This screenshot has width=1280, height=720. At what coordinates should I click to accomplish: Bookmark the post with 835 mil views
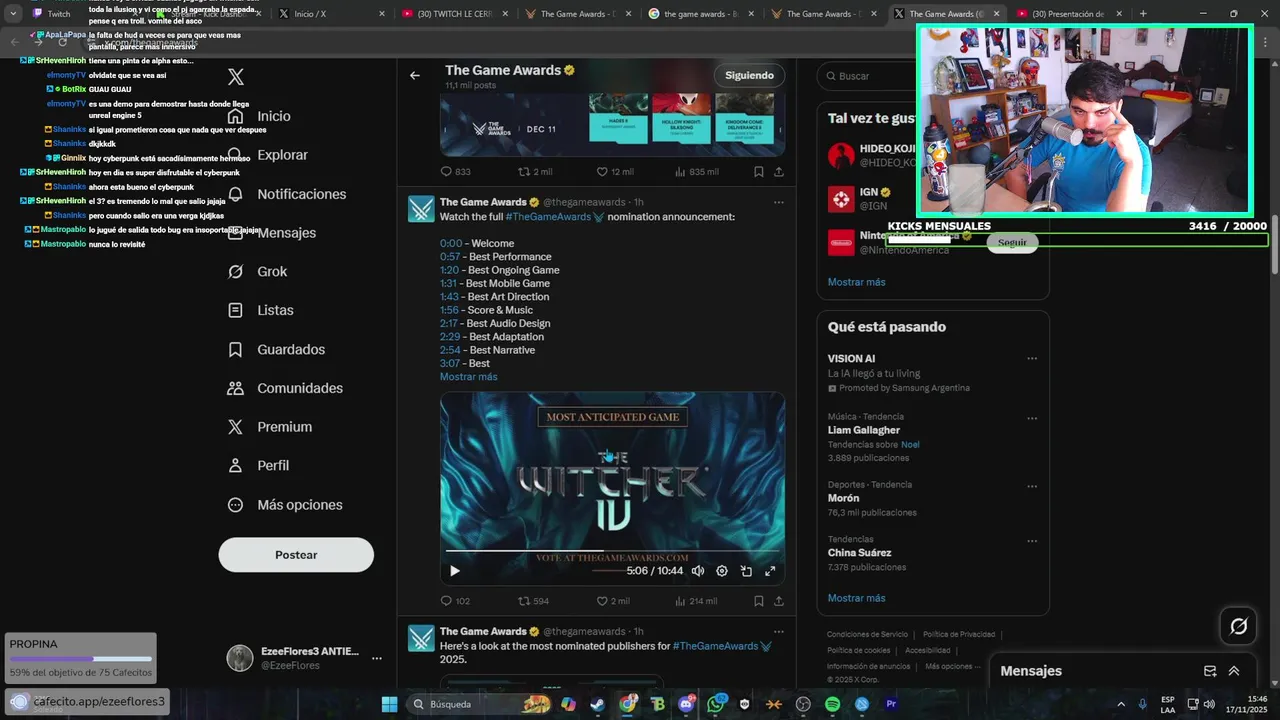point(759,172)
